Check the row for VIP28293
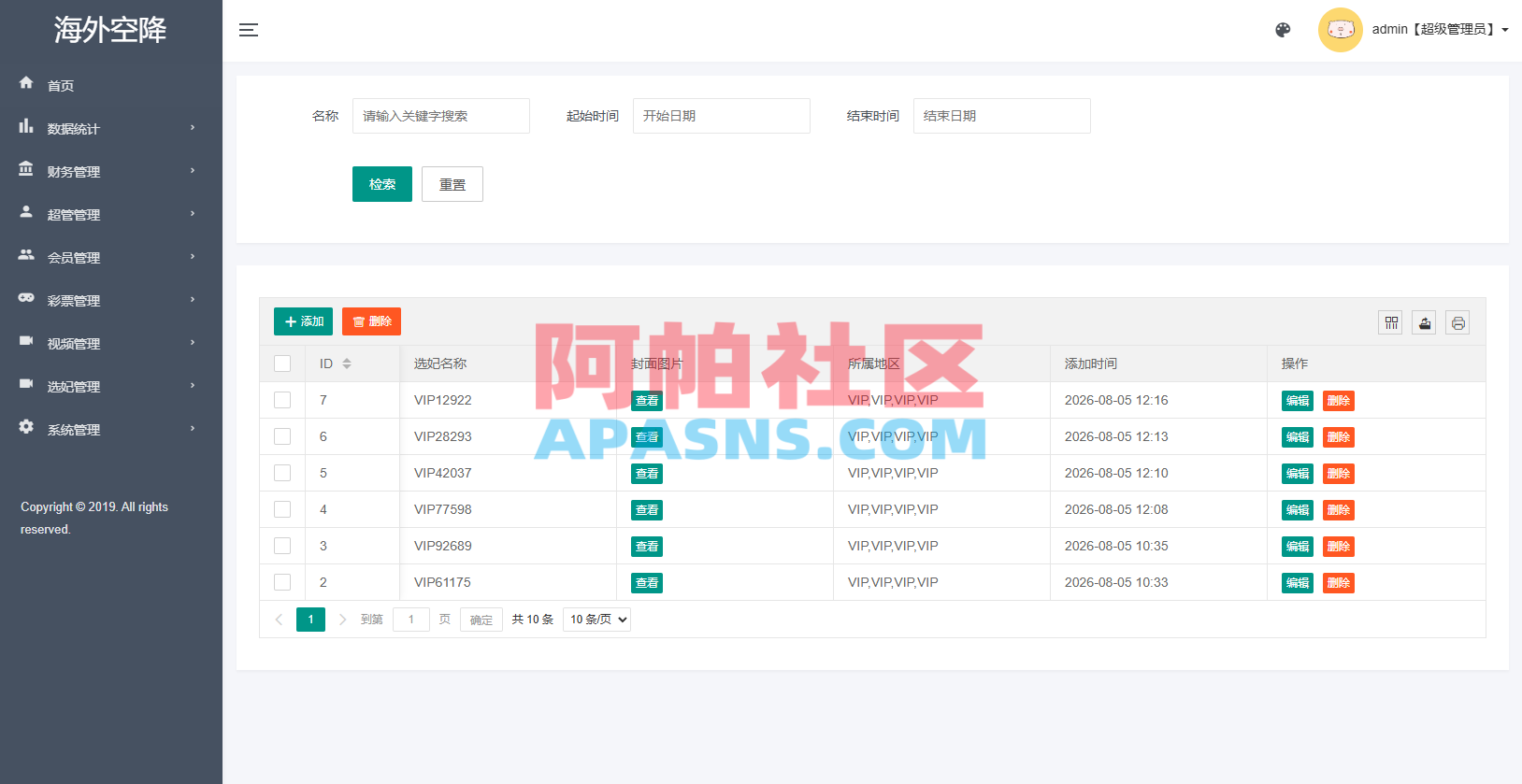Screen dimensions: 1522x784 point(282,436)
